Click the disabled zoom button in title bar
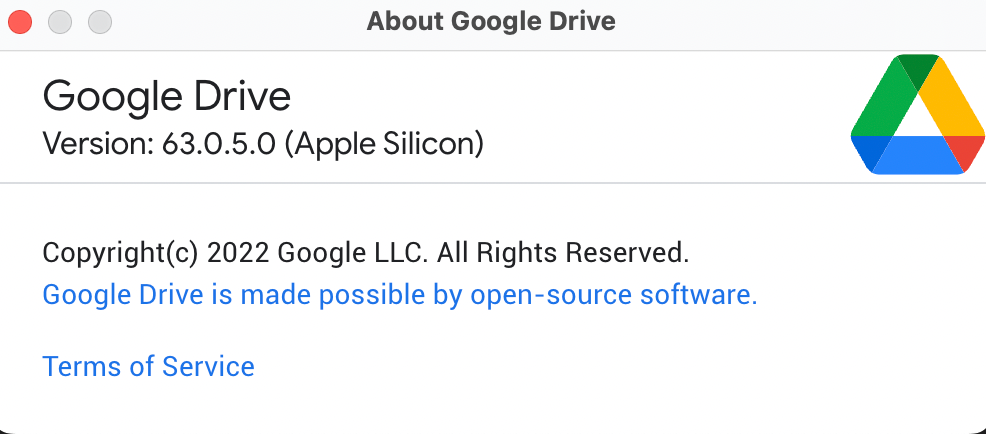 [x=99, y=23]
